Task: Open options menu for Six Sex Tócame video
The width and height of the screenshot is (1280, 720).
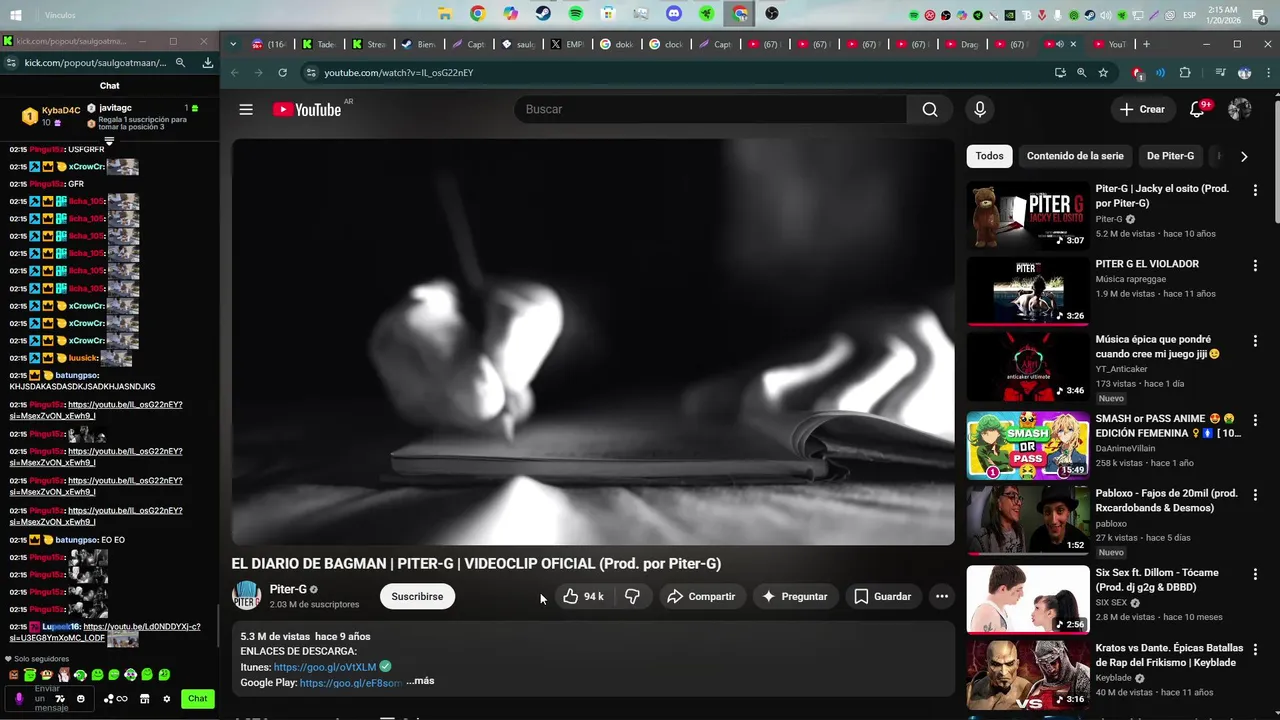Action: click(1255, 574)
